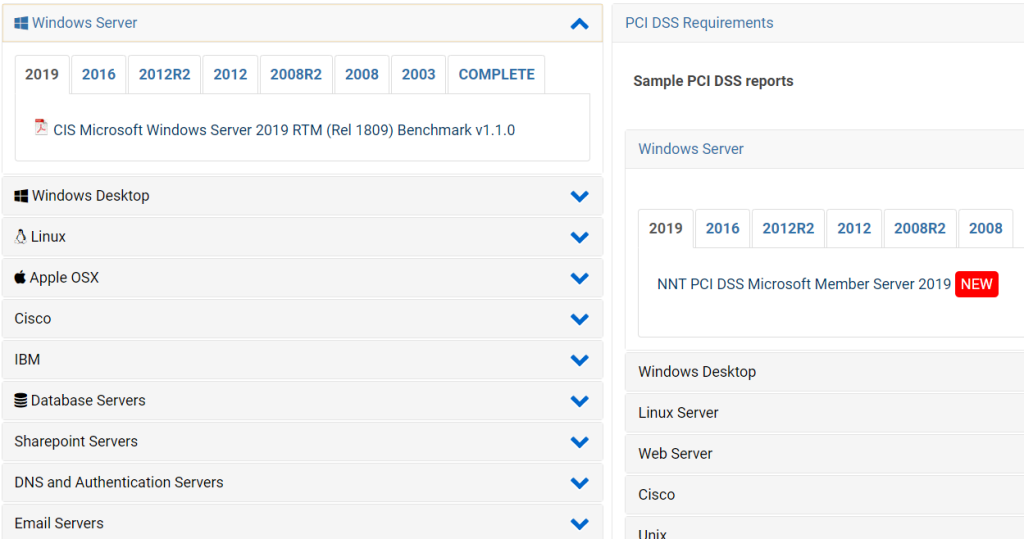Click the Database Servers stack icon
Viewport: 1024px width, 539px height.
[21, 400]
